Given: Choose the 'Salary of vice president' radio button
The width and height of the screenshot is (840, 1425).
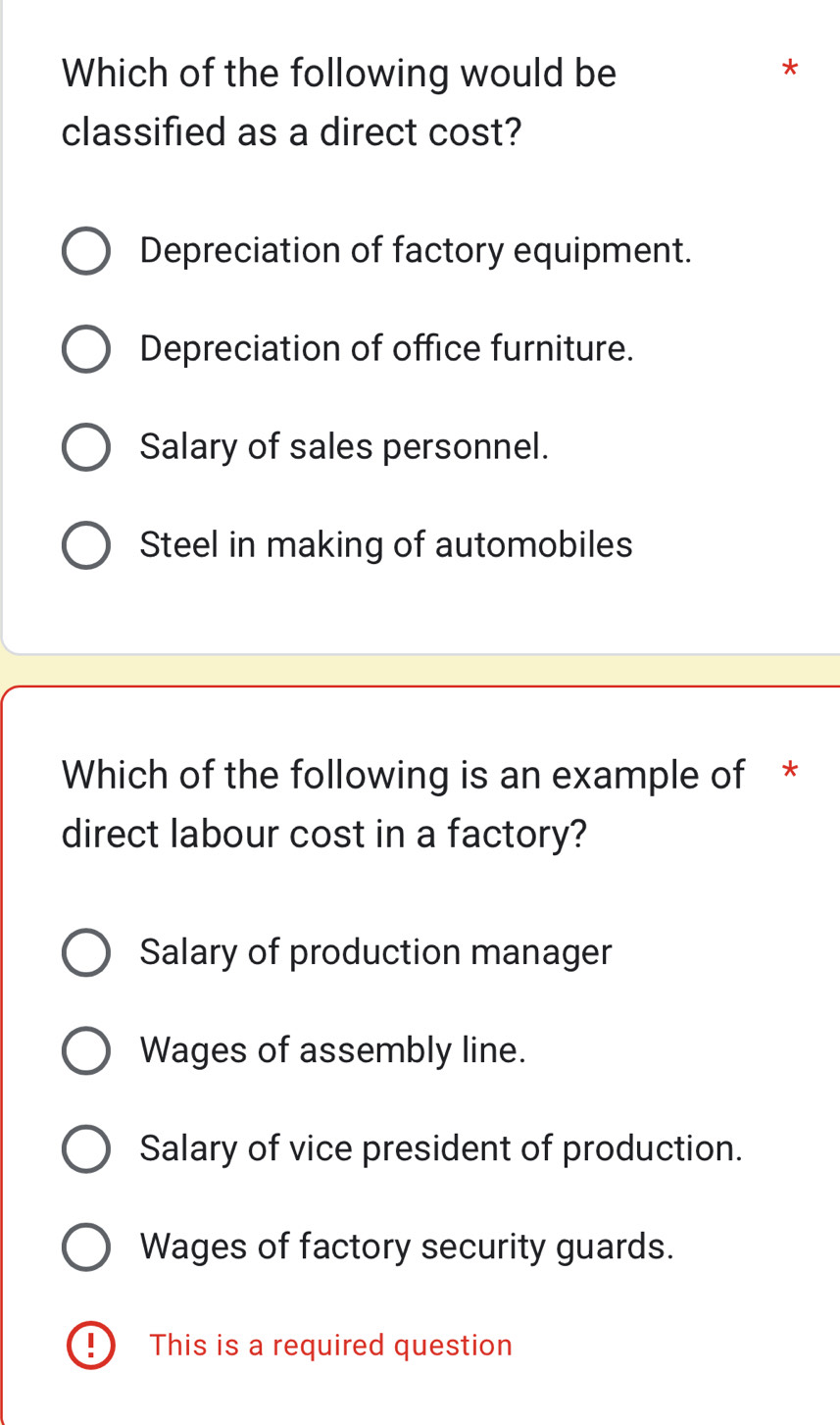Looking at the screenshot, I should point(86,1149).
